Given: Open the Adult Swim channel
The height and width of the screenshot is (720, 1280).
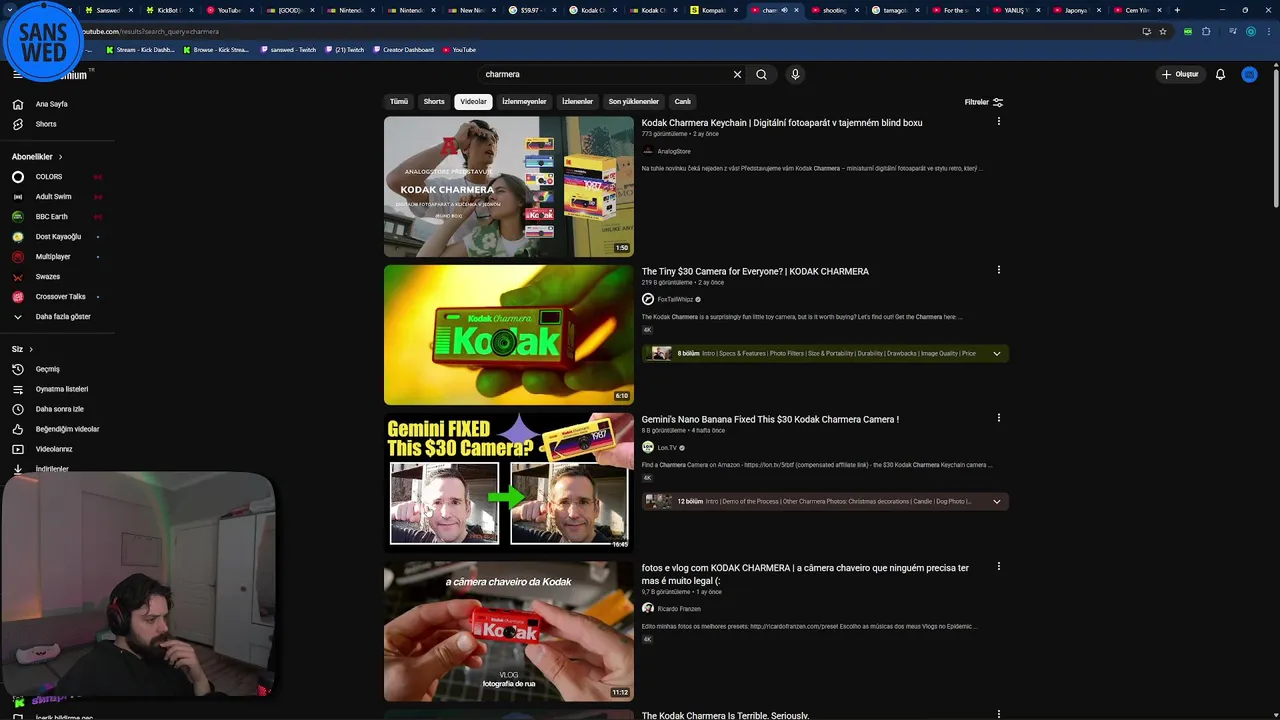Looking at the screenshot, I should (x=54, y=197).
